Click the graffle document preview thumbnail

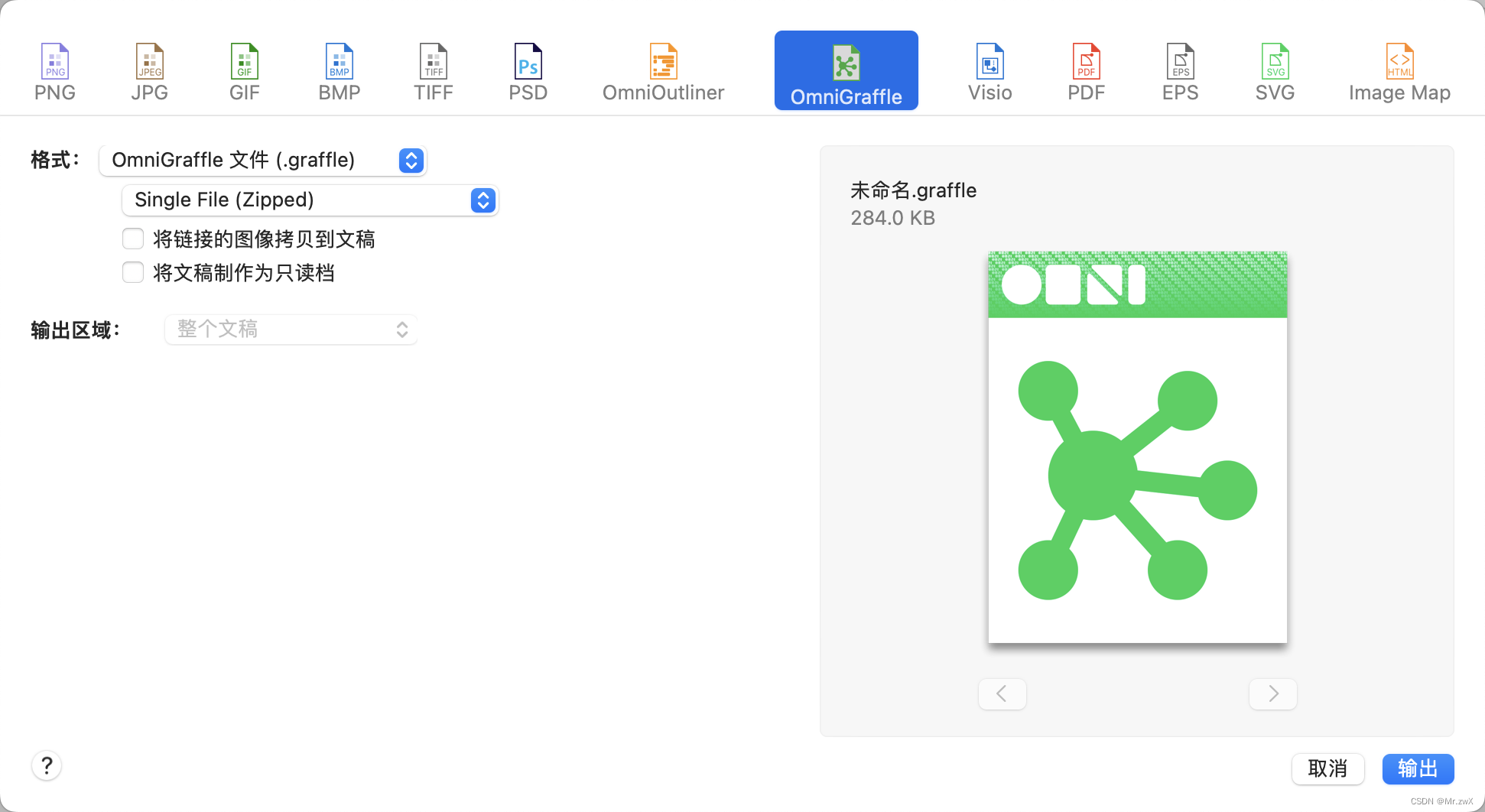coord(1138,447)
